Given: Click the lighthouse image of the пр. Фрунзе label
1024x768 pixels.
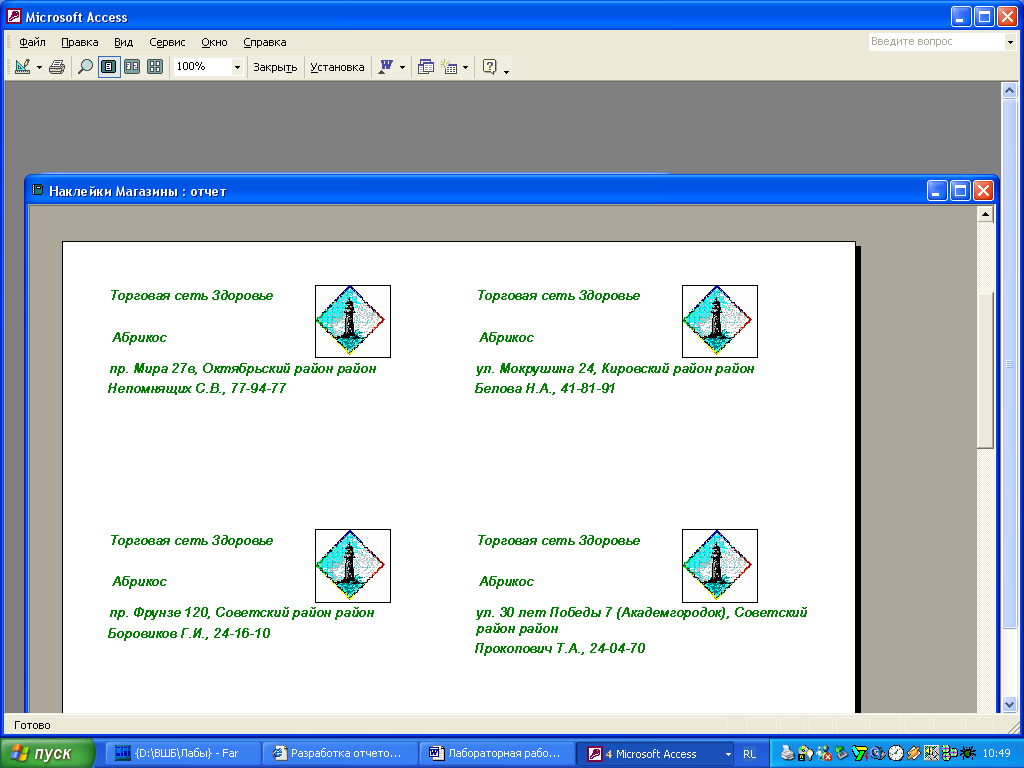Looking at the screenshot, I should tap(353, 566).
